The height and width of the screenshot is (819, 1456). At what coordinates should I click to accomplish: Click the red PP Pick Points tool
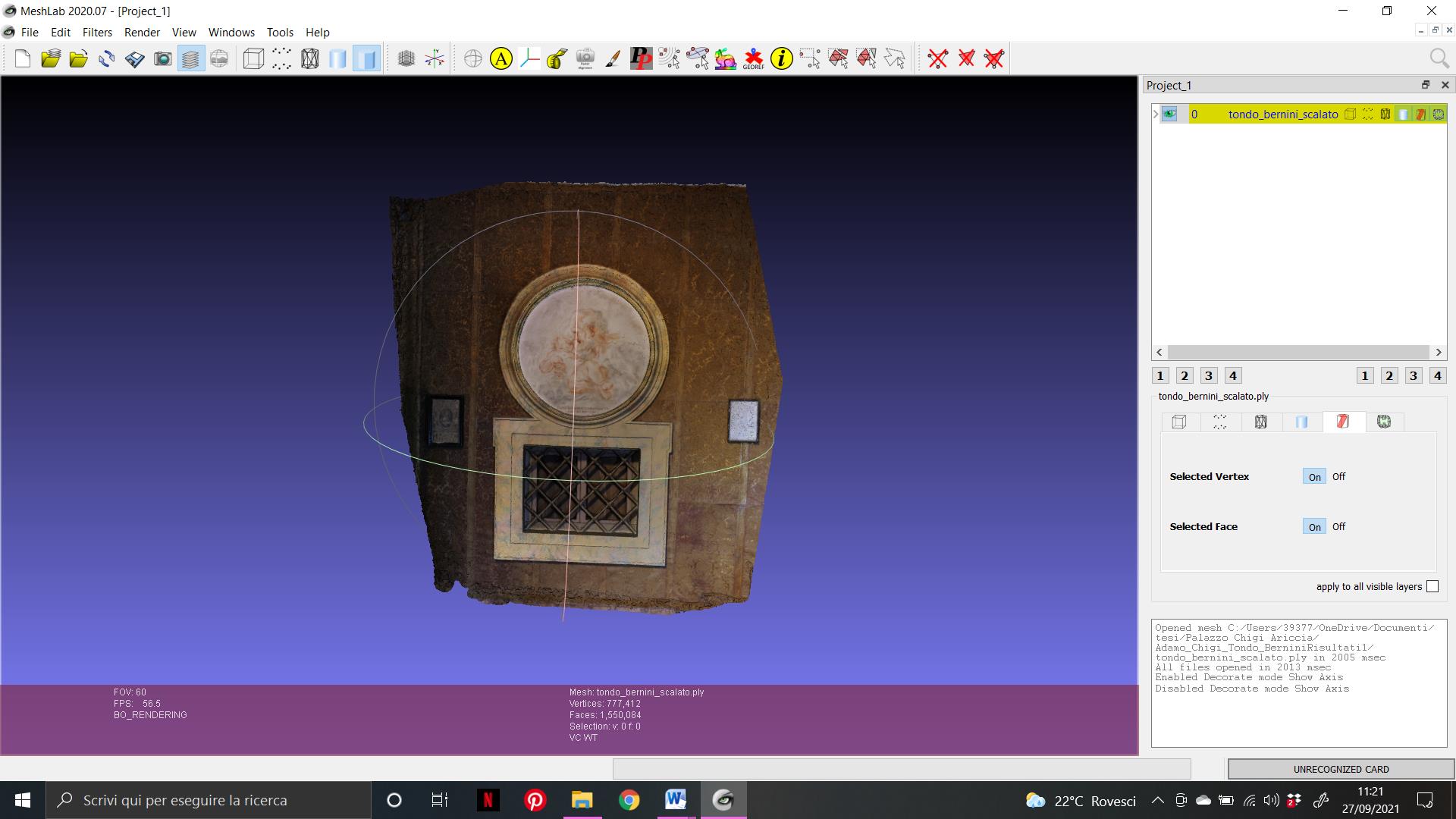pyautogui.click(x=642, y=58)
